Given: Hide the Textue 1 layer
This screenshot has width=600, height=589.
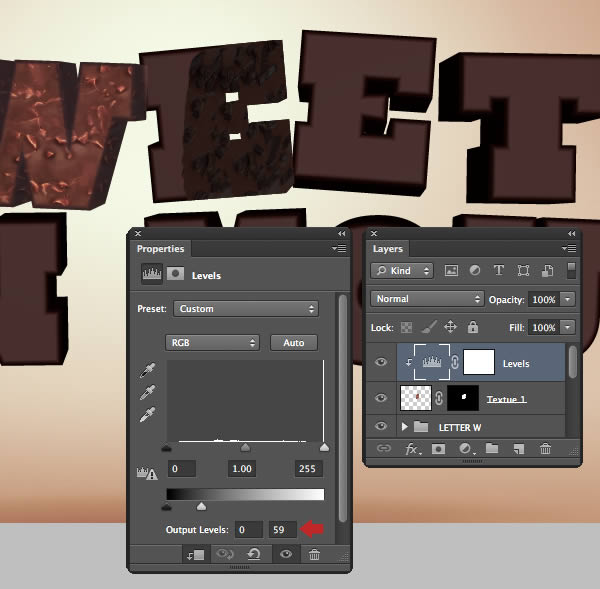Looking at the screenshot, I should [x=381, y=398].
